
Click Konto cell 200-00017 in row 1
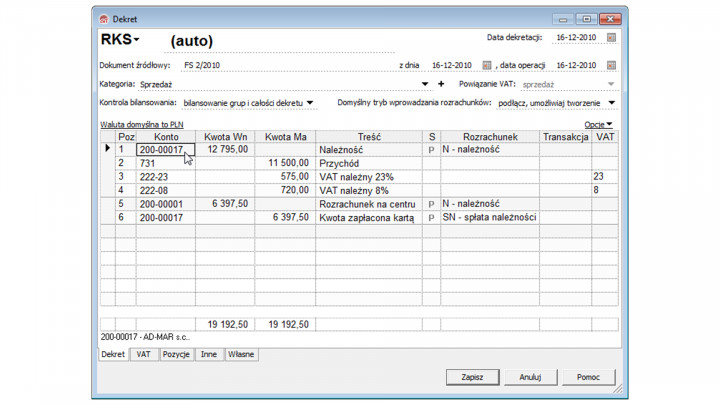(164, 149)
